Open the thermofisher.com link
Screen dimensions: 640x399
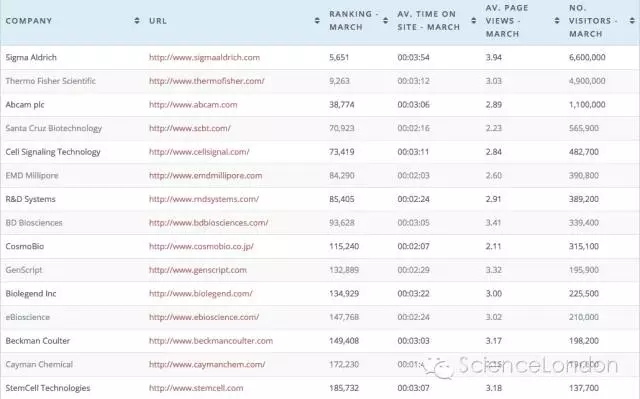click(x=207, y=81)
